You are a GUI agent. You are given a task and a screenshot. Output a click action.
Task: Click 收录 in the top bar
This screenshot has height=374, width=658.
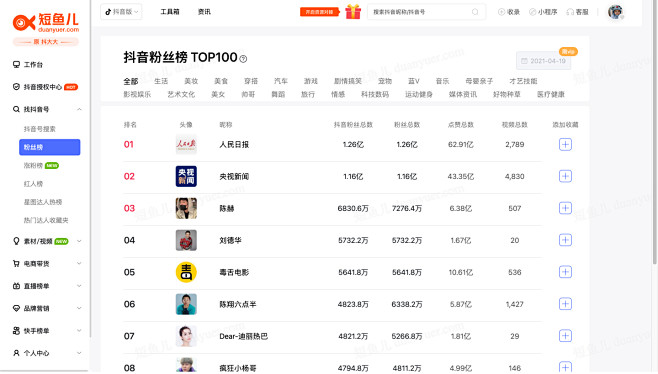[509, 12]
